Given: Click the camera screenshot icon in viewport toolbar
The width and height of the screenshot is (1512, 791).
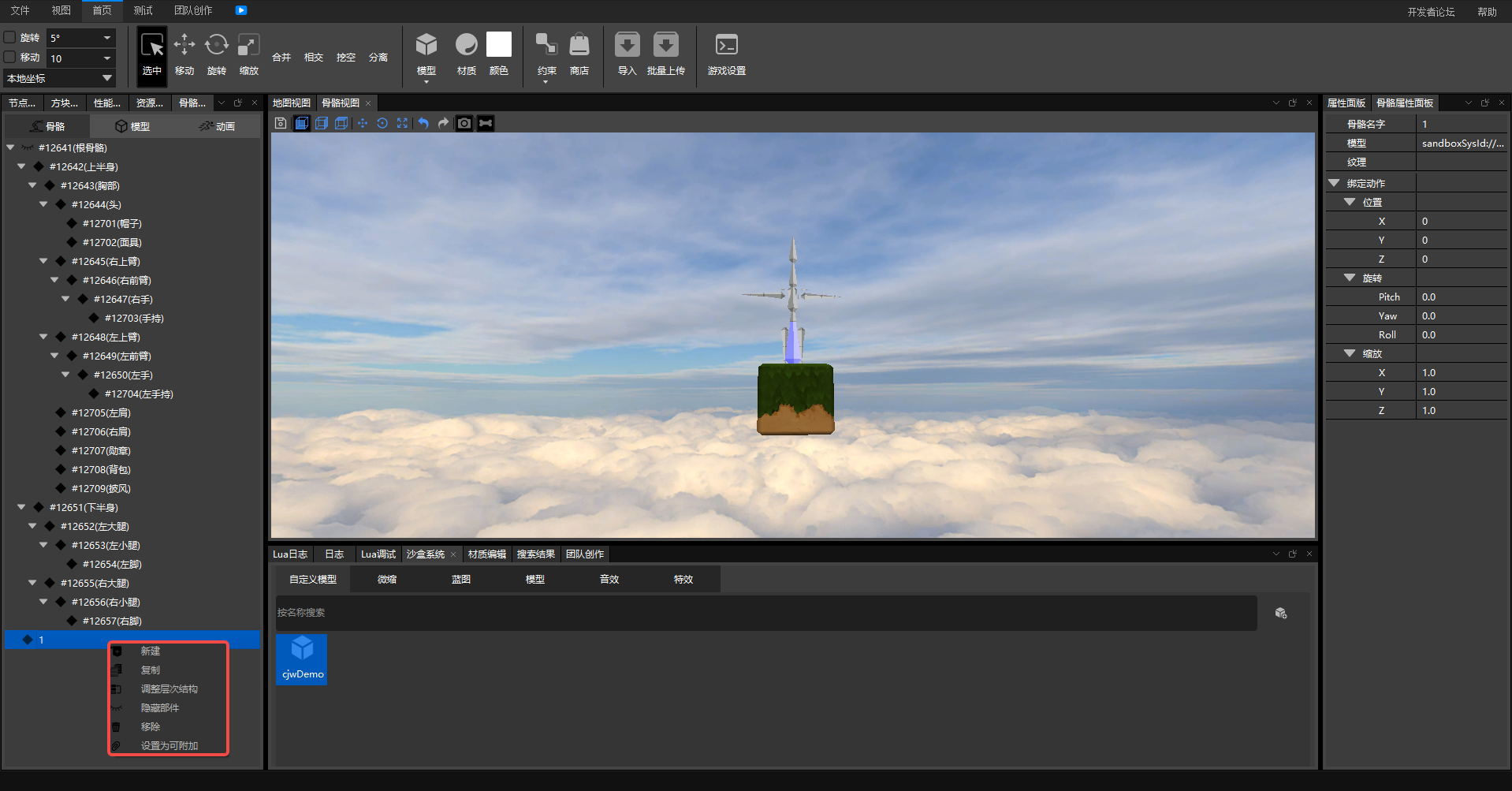Looking at the screenshot, I should [x=464, y=123].
